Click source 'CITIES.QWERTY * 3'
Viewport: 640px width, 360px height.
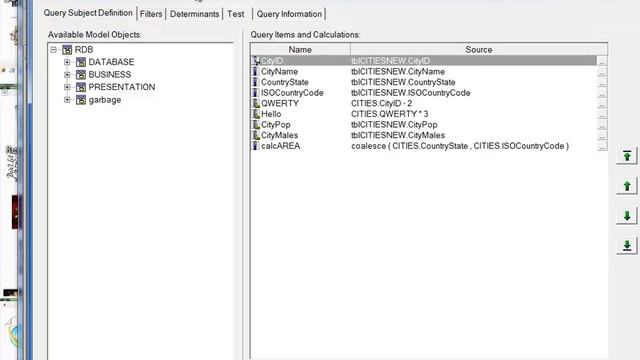click(x=389, y=114)
